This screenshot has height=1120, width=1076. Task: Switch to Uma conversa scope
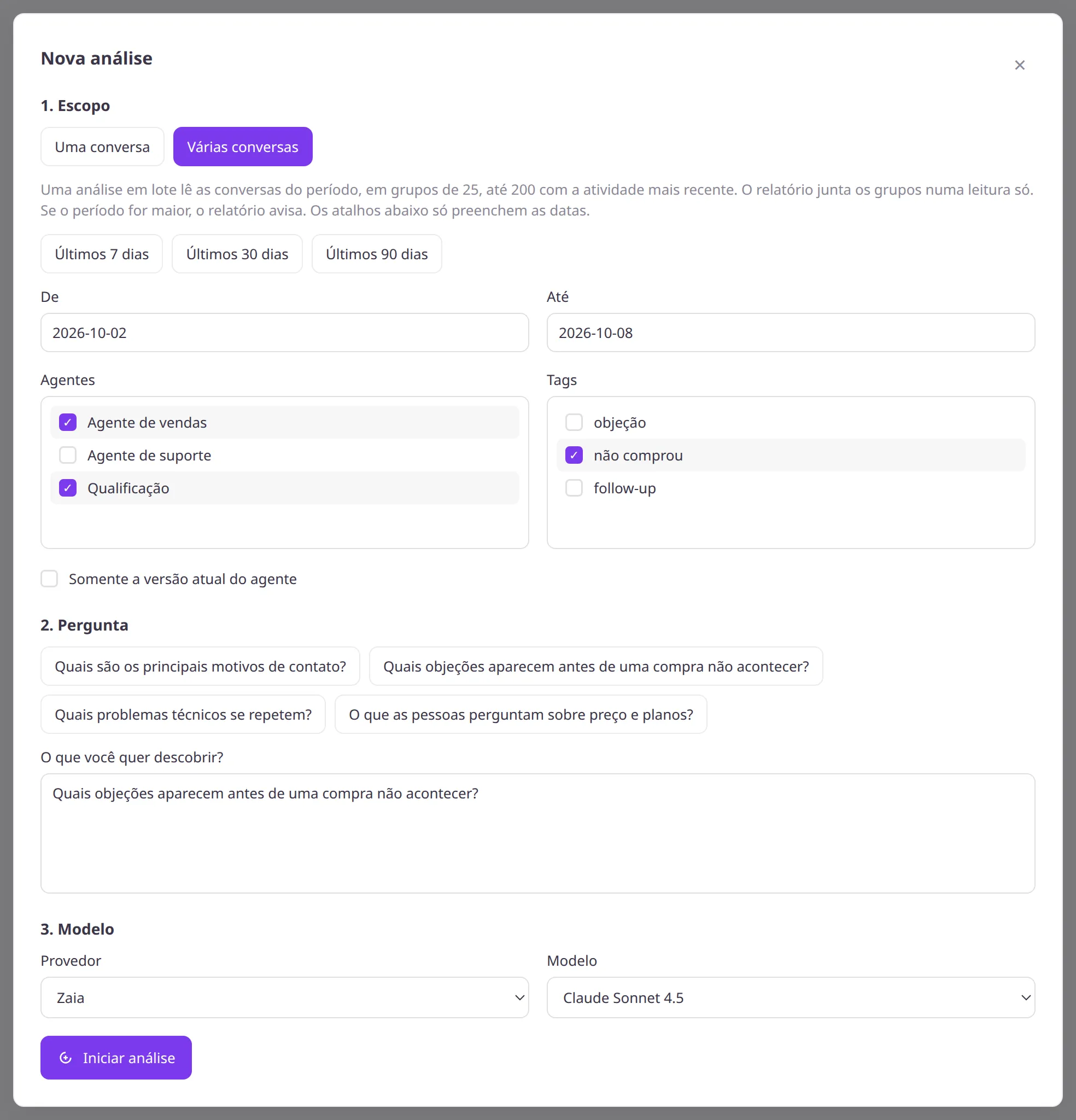tap(102, 147)
